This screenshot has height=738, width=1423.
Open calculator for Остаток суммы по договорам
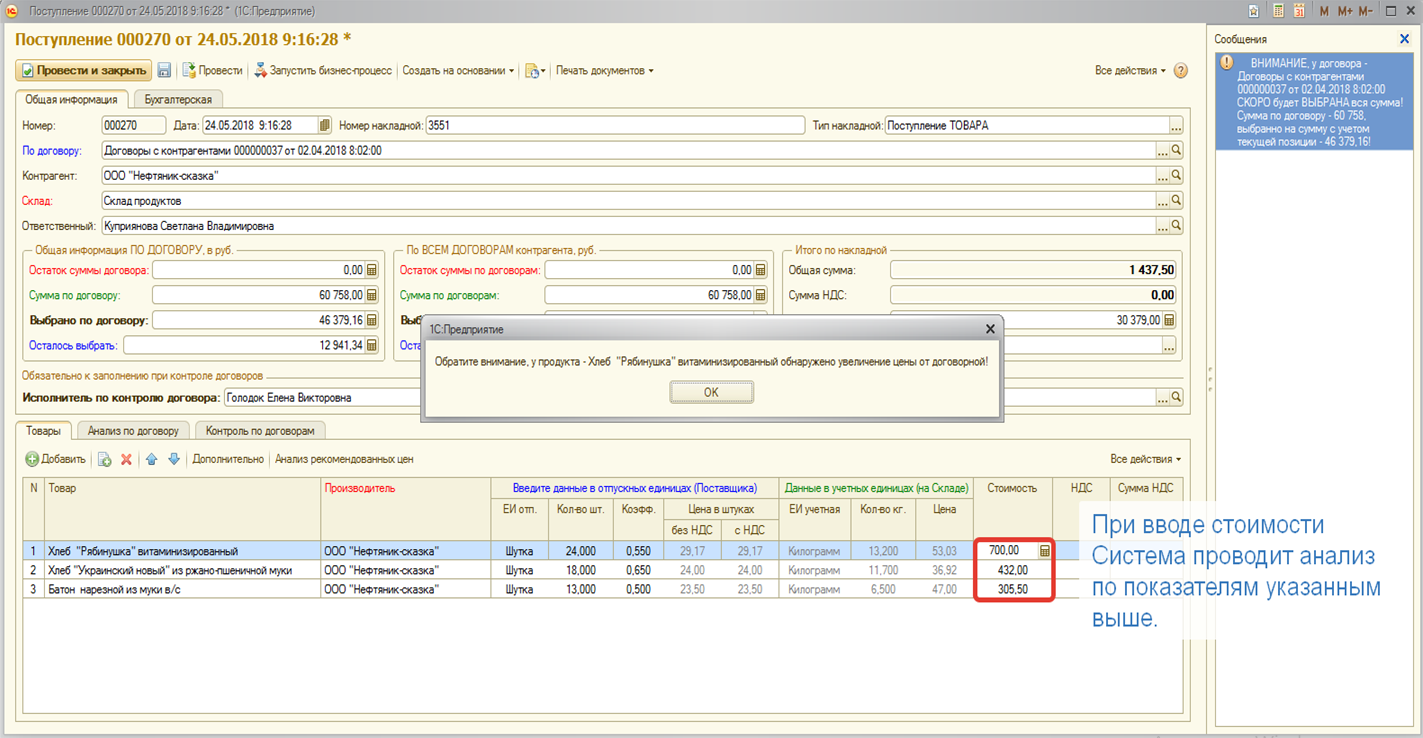coord(760,270)
